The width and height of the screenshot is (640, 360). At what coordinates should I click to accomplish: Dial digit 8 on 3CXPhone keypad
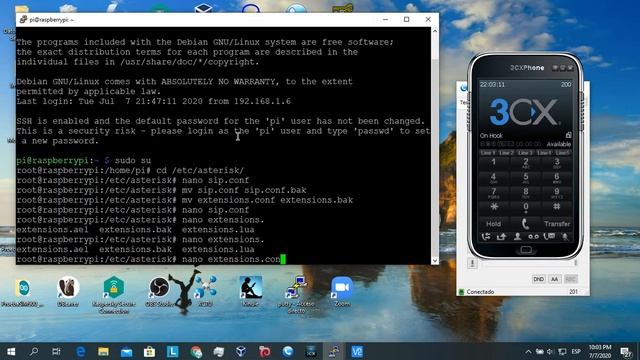click(525, 192)
